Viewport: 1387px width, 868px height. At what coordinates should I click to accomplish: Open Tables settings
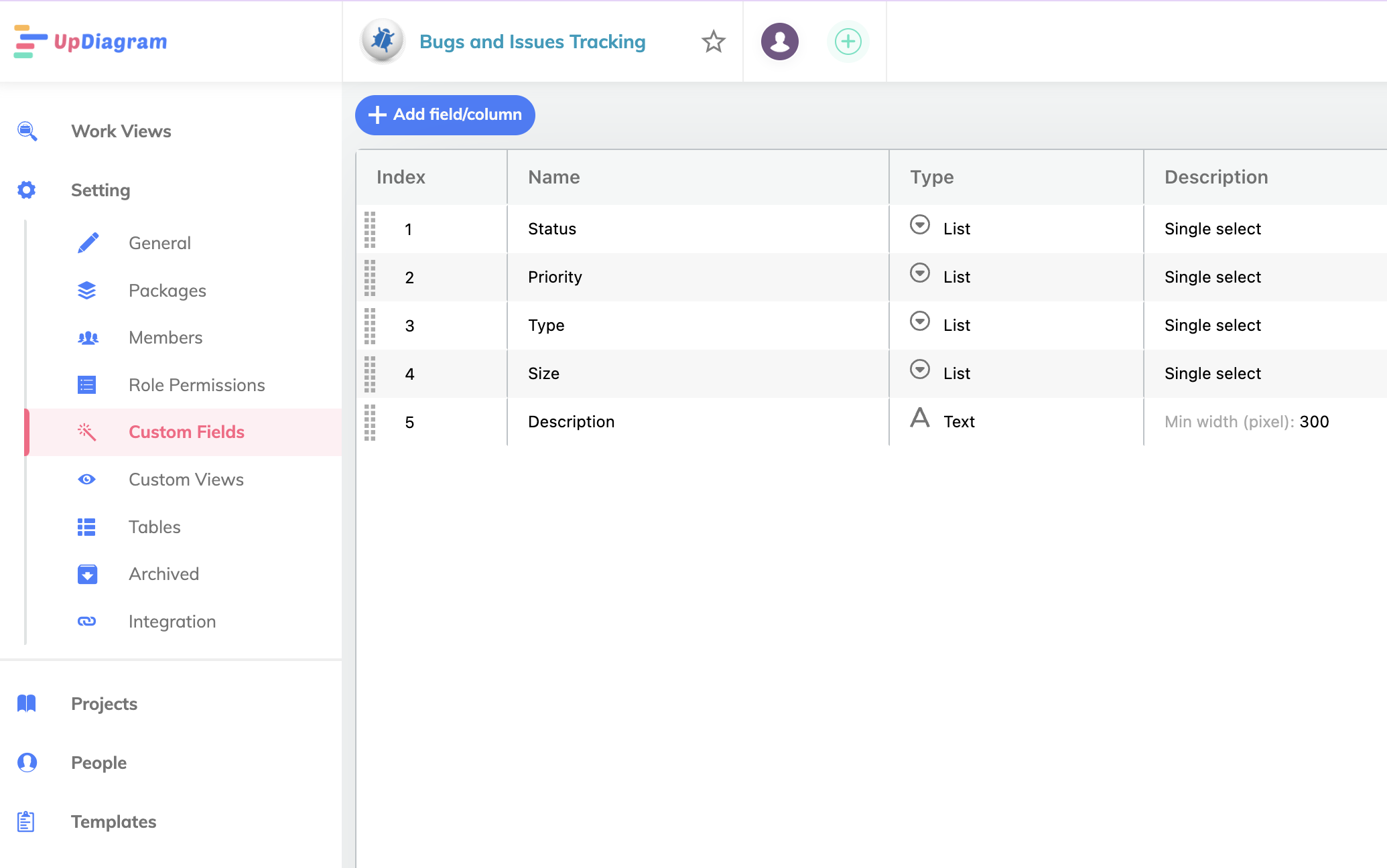(x=155, y=527)
